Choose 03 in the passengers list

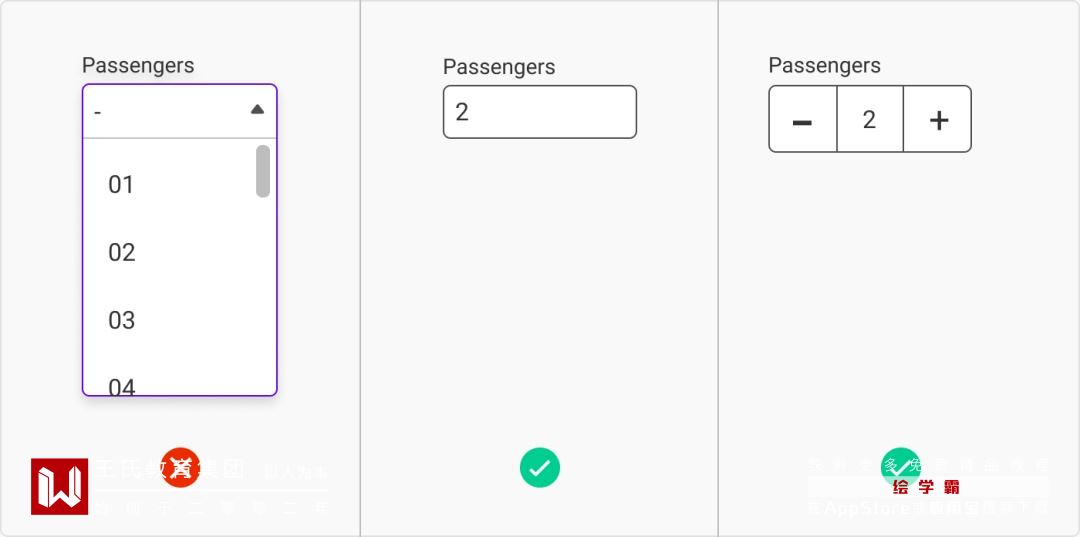(x=121, y=320)
